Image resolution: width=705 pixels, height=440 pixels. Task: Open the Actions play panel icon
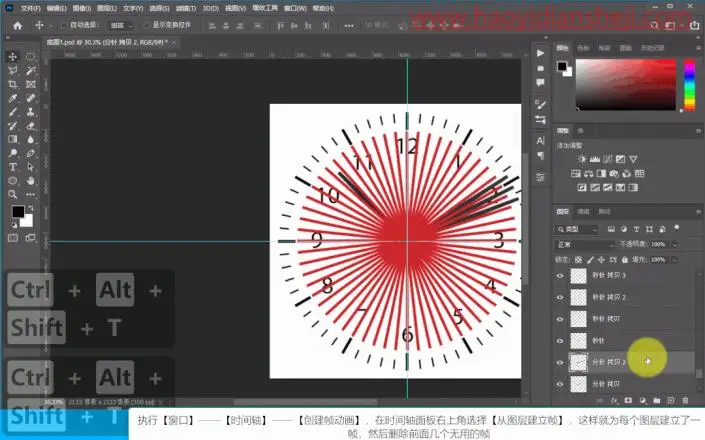540,53
